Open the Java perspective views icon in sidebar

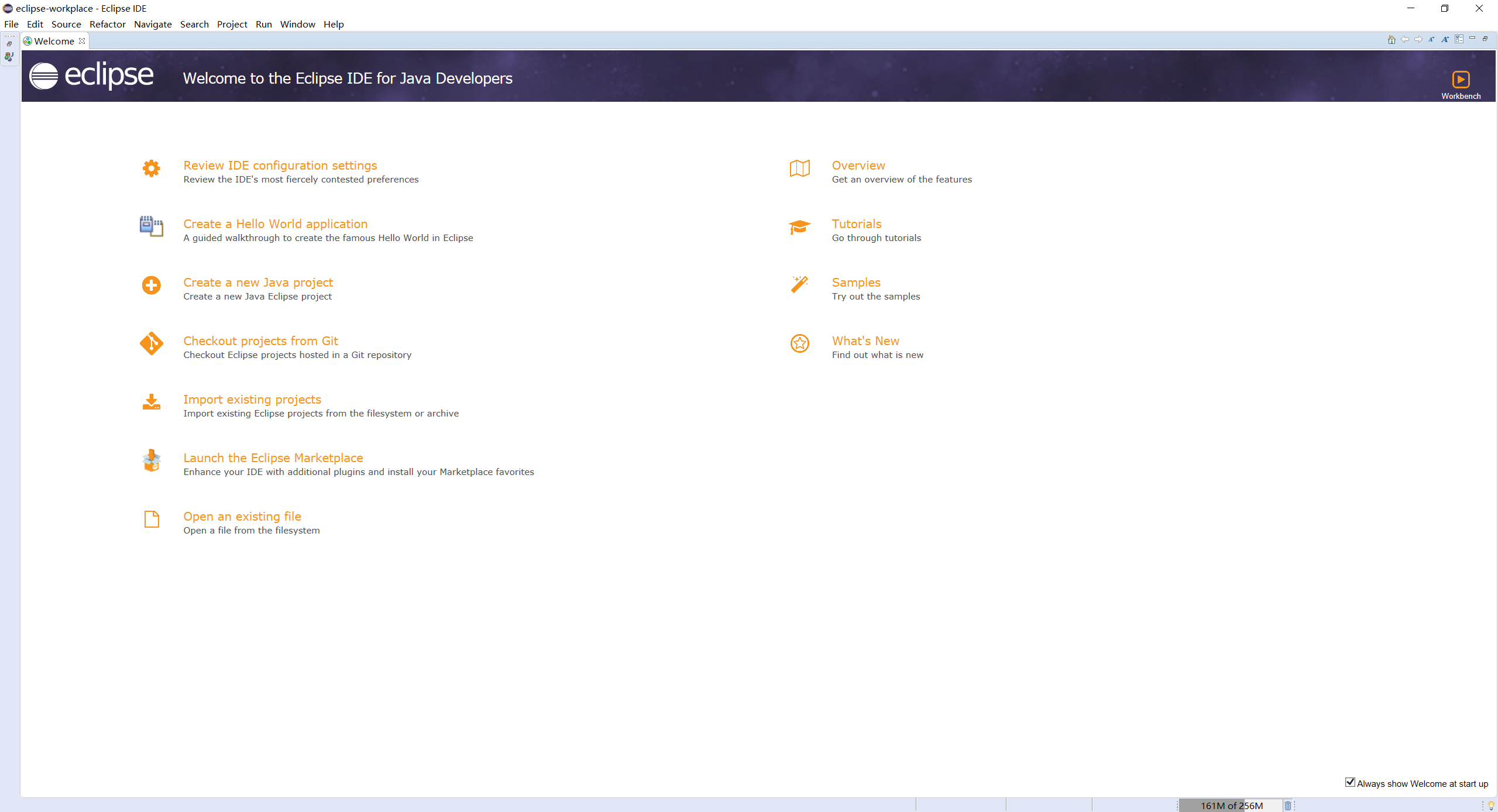click(x=9, y=57)
